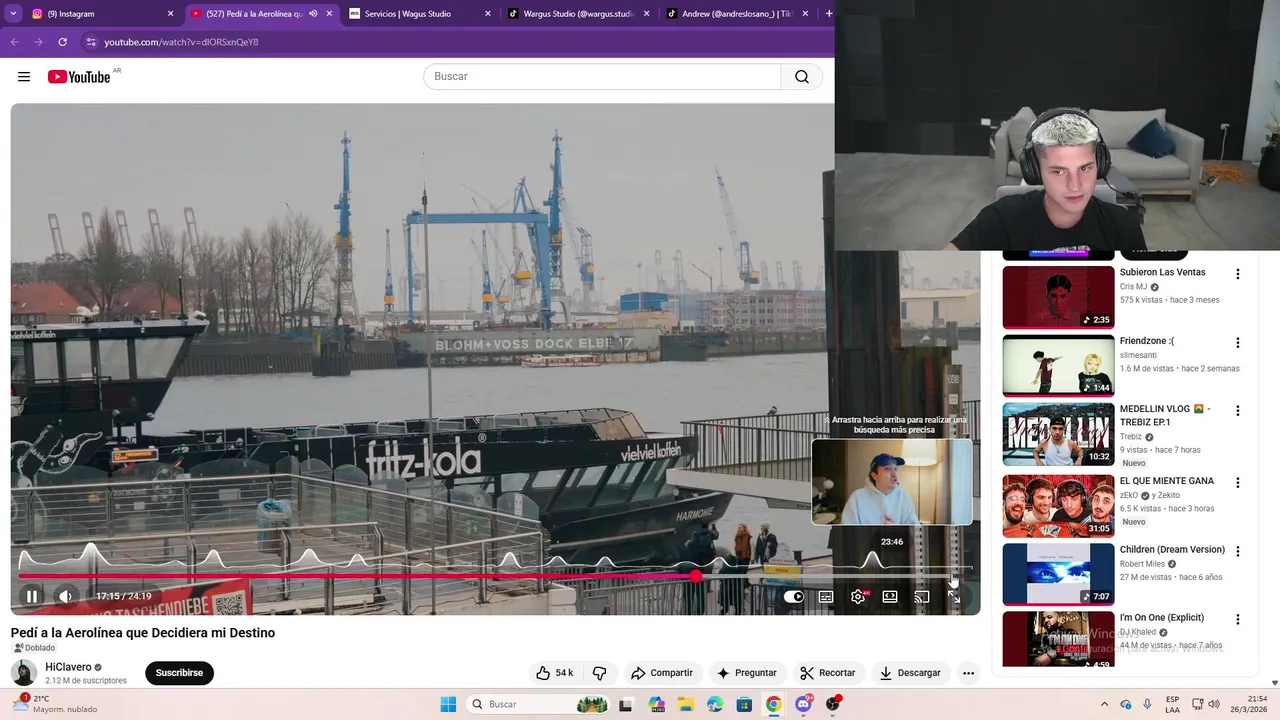Viewport: 1280px width, 720px height.
Task: Click the Doblado badge under the title
Action: [35, 648]
